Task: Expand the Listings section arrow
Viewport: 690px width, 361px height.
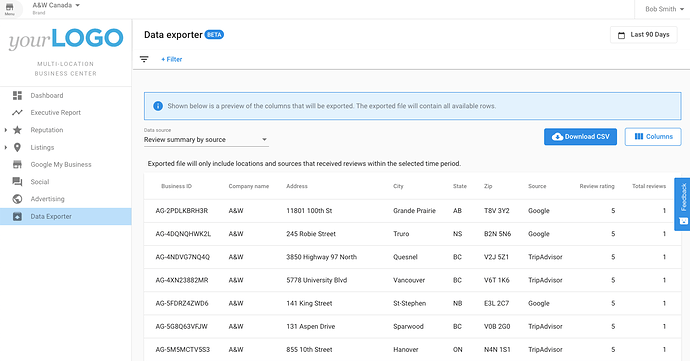Action: click(6, 147)
